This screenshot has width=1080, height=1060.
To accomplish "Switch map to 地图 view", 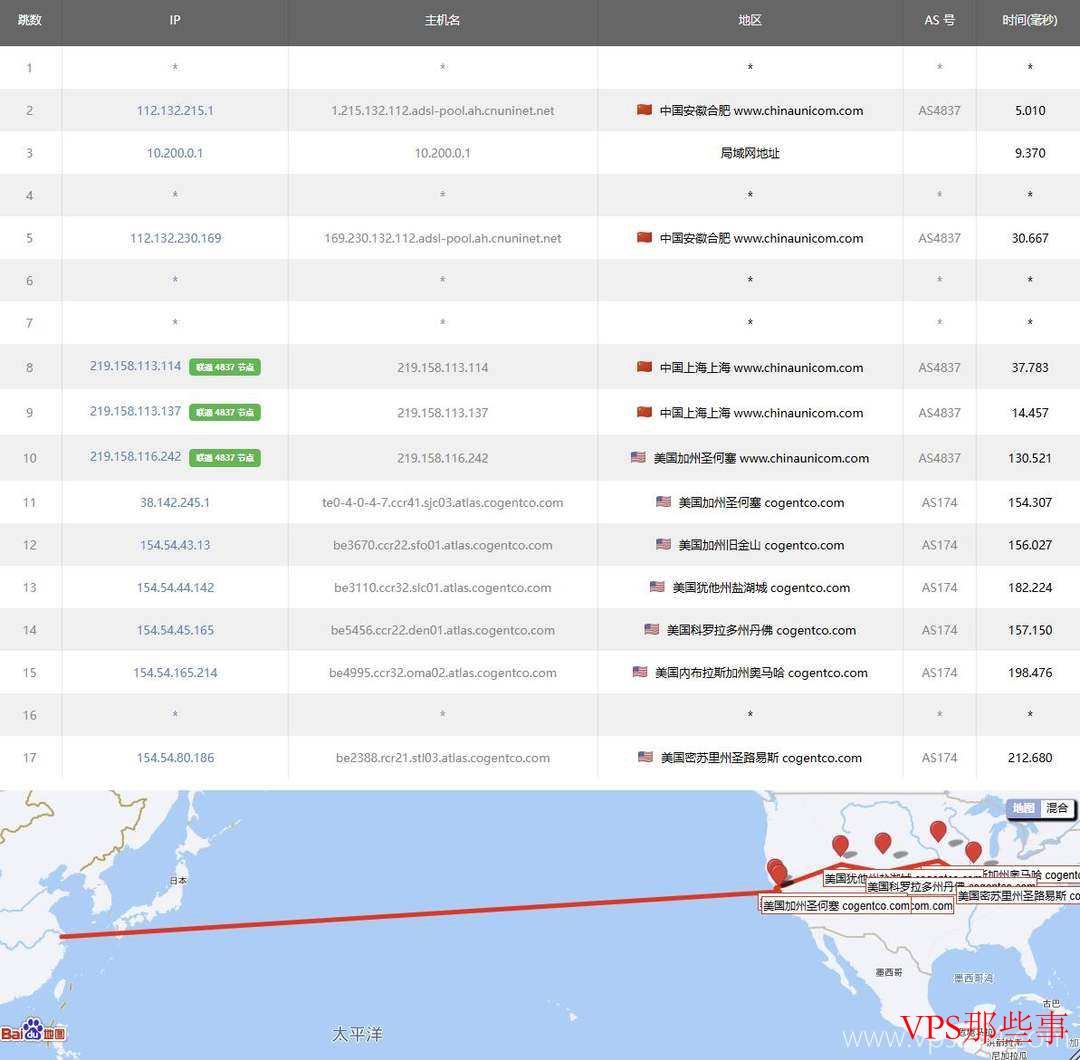I will [1024, 808].
